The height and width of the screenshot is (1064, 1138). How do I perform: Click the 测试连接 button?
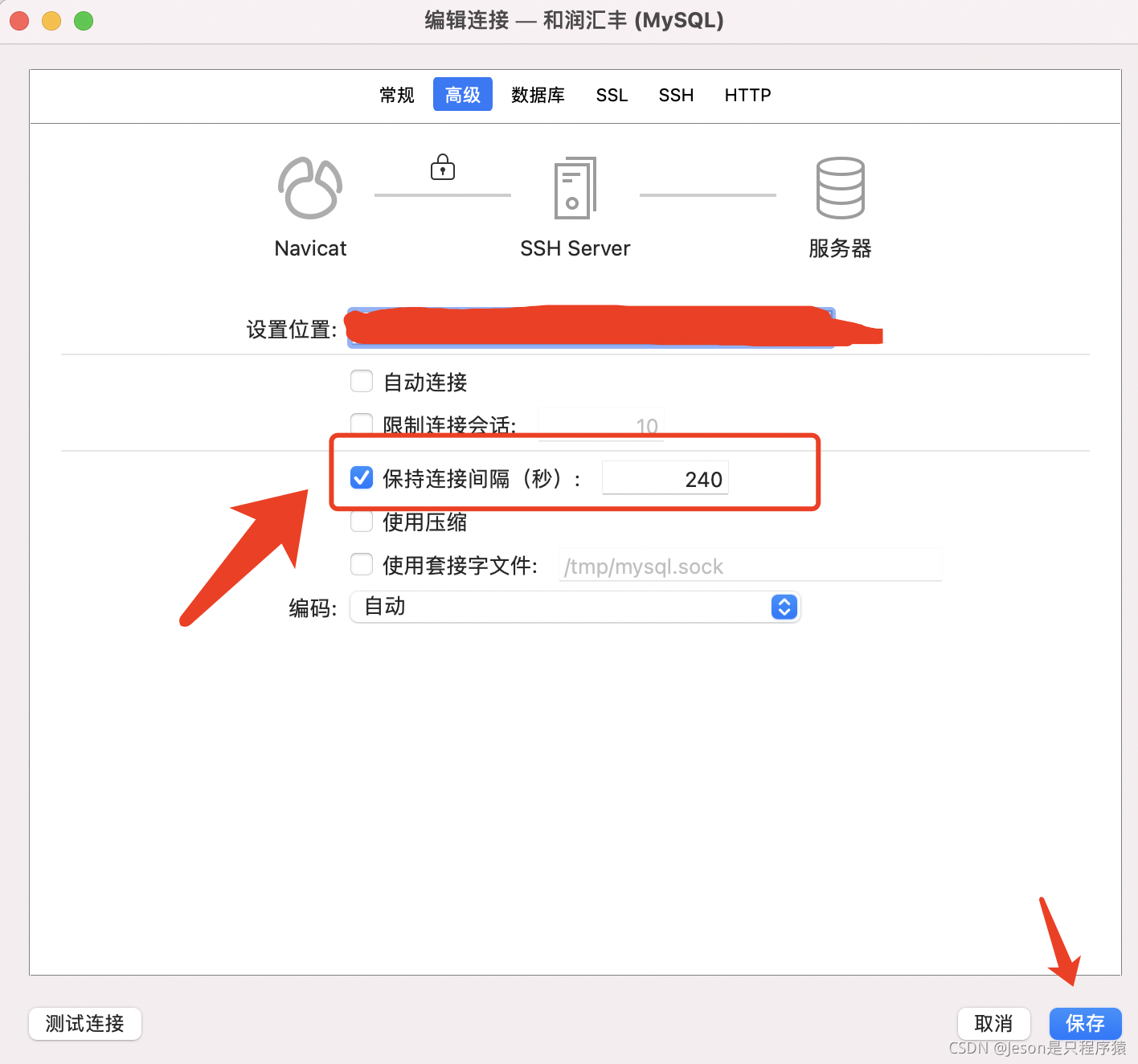pyautogui.click(x=85, y=1024)
